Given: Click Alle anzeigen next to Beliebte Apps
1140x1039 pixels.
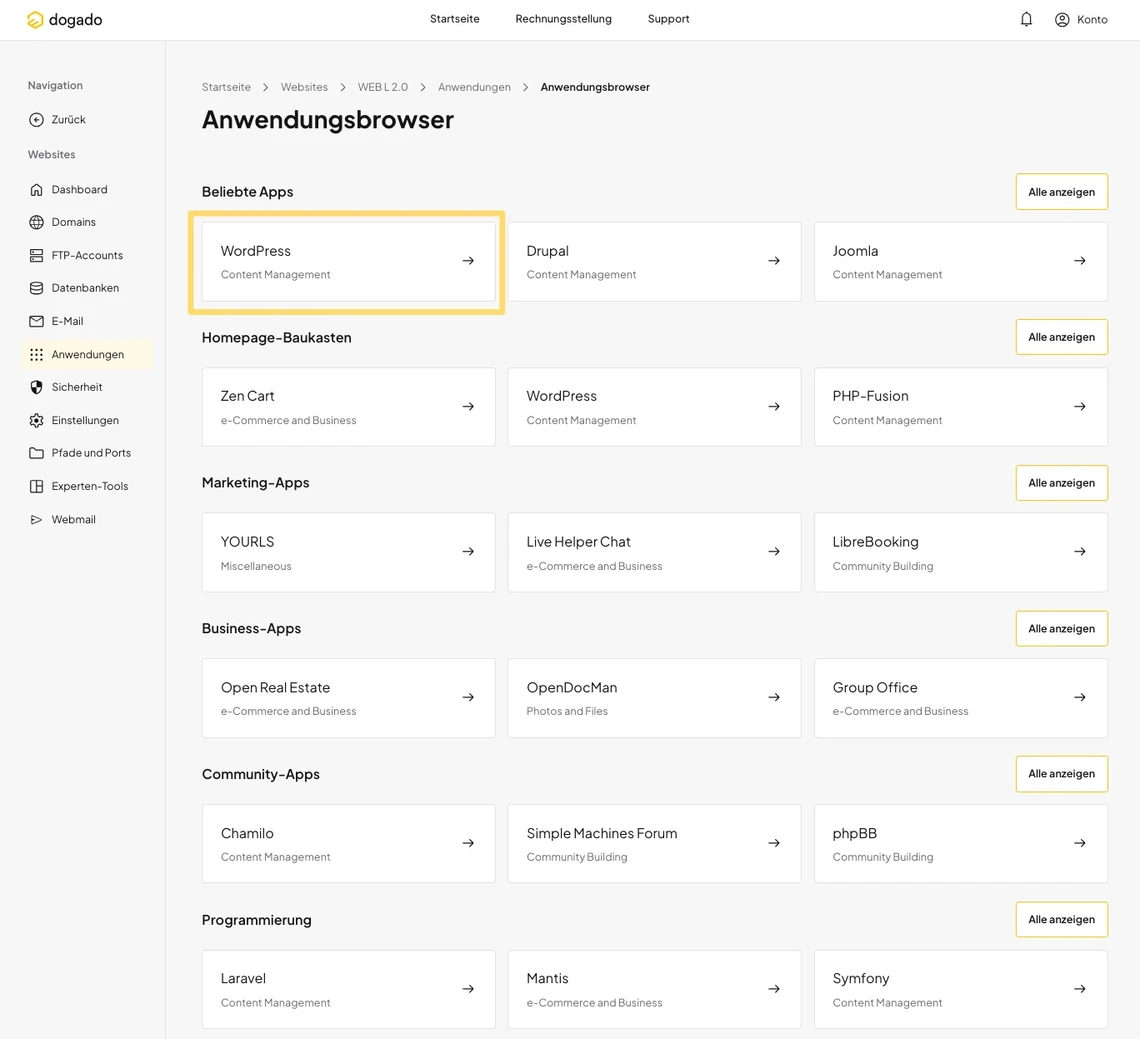Looking at the screenshot, I should click(1061, 191).
